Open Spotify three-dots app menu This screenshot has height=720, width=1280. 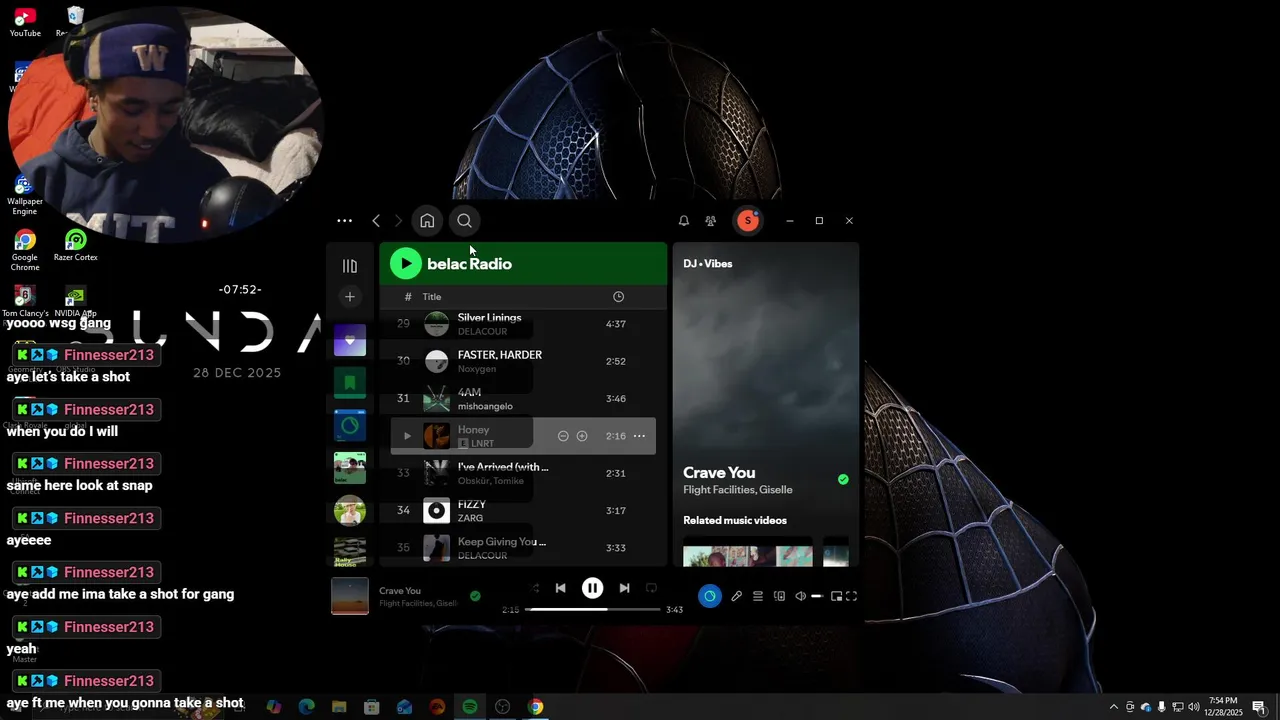click(344, 221)
